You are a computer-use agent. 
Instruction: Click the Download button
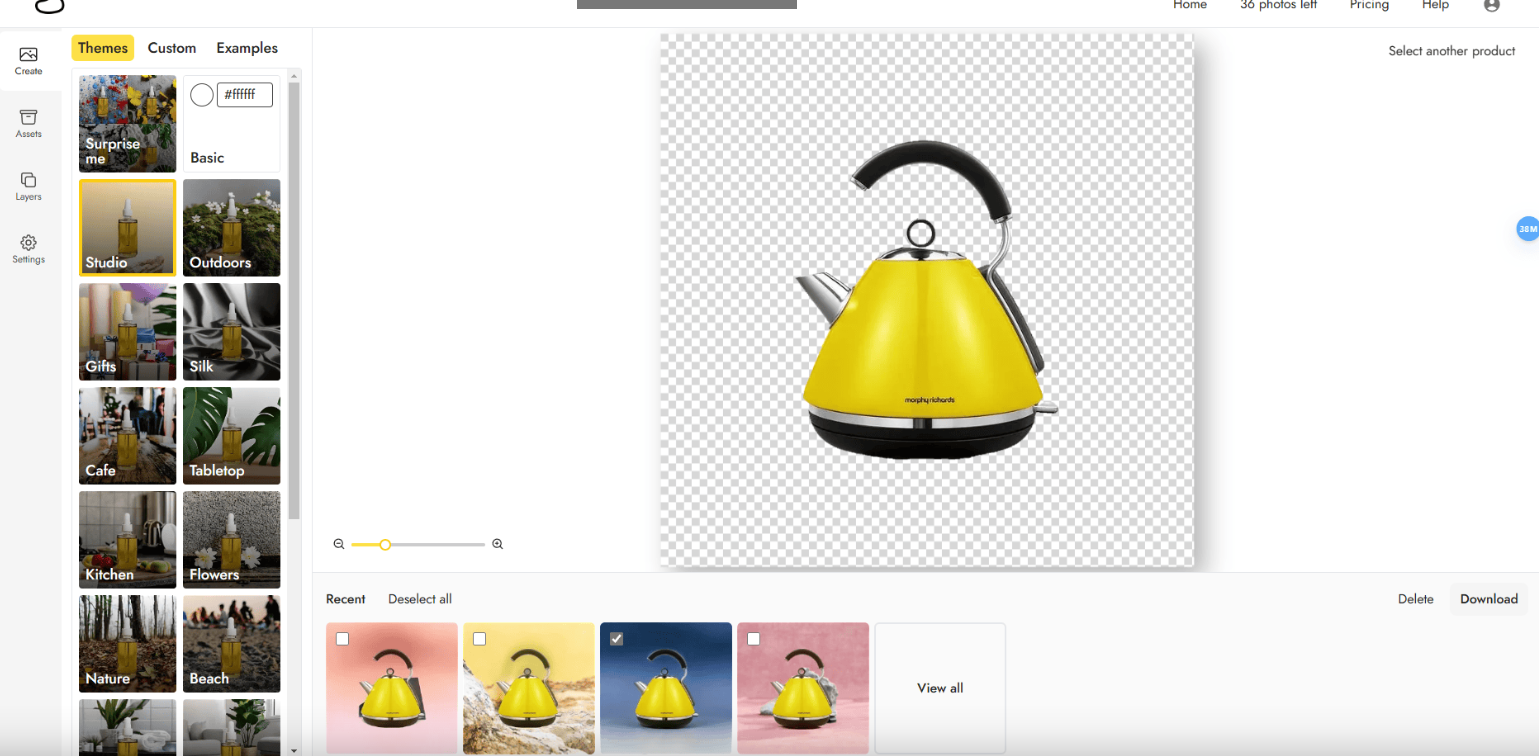1487,598
